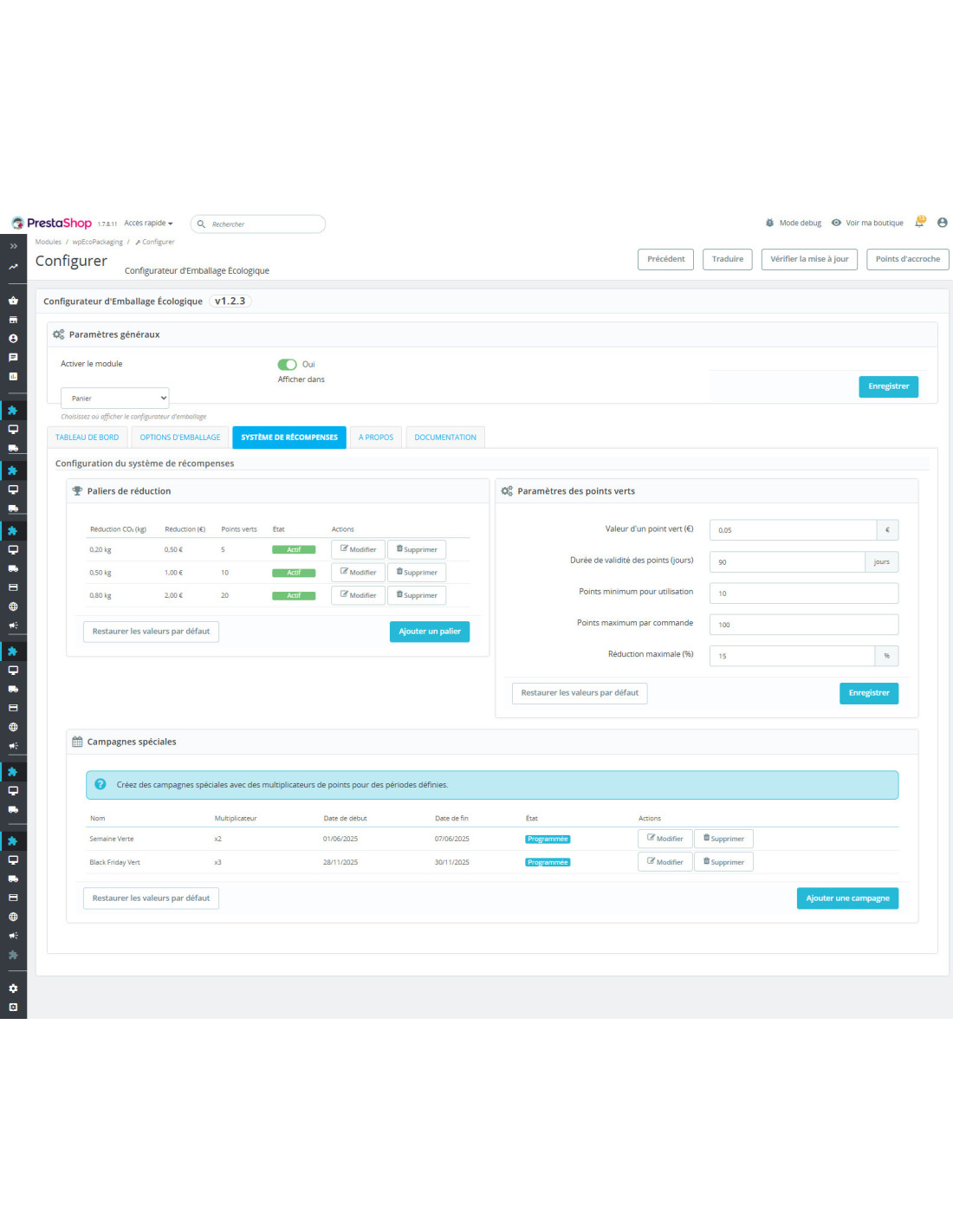Open Orders basket icon in sidebar
Viewport: 953px width, 1232px height.
pos(13,301)
